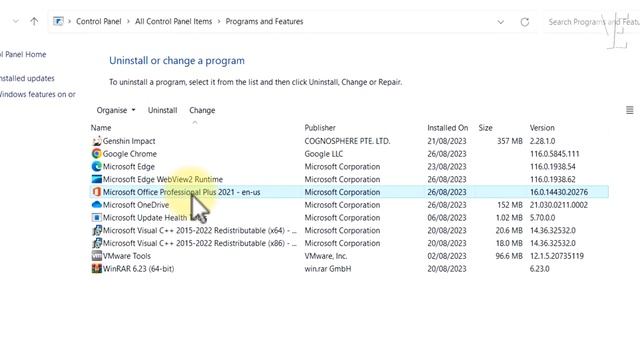640x360 pixels.
Task: Change view options icon on toolbar
Action: pos(630,110)
